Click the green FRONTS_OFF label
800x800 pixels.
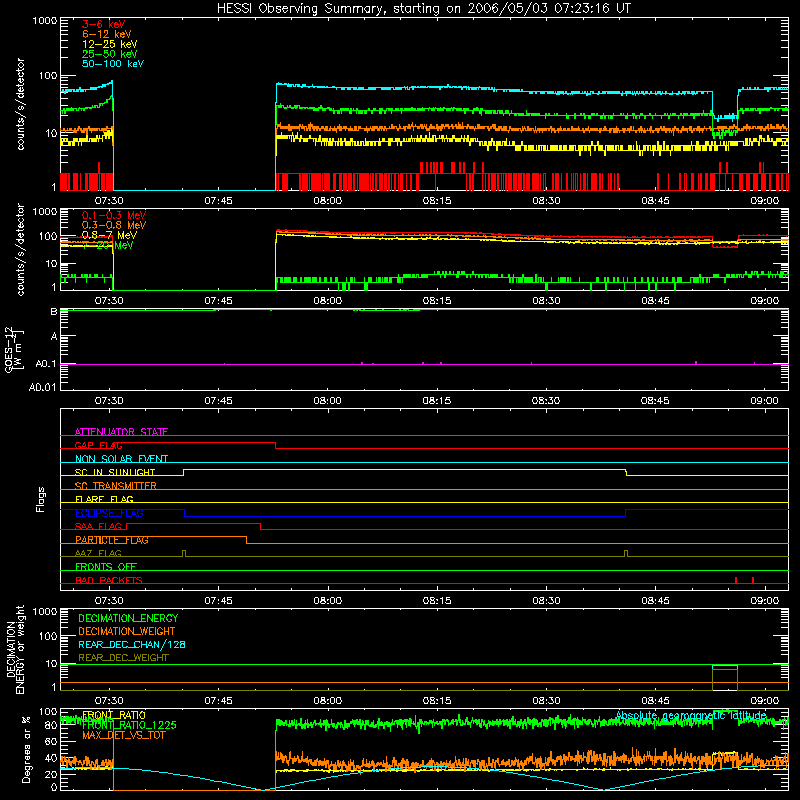click(x=106, y=567)
